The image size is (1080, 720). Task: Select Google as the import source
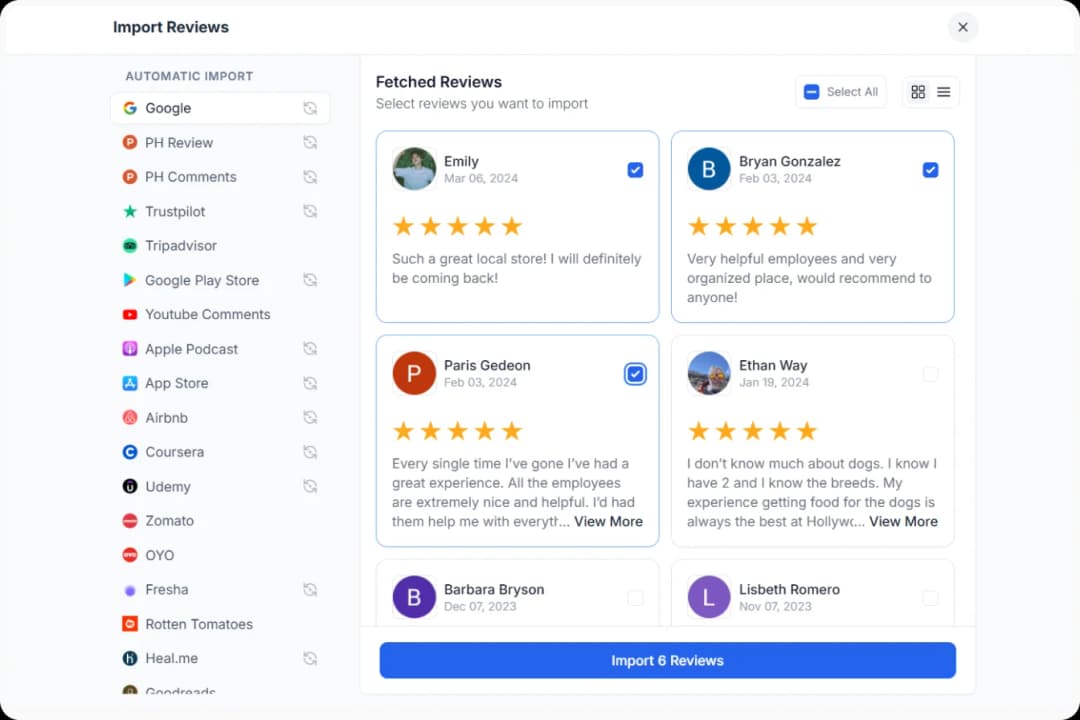pyautogui.click(x=168, y=108)
